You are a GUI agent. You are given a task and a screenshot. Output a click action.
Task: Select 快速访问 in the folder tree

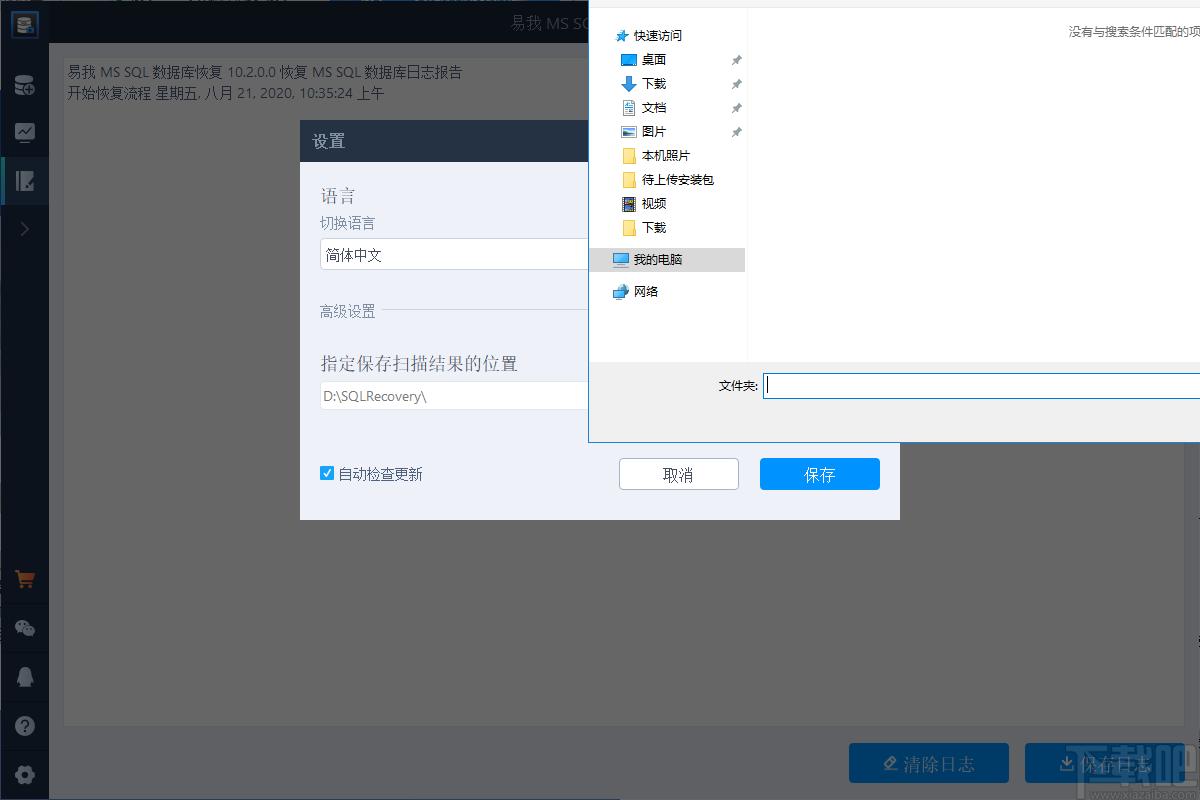coord(657,35)
